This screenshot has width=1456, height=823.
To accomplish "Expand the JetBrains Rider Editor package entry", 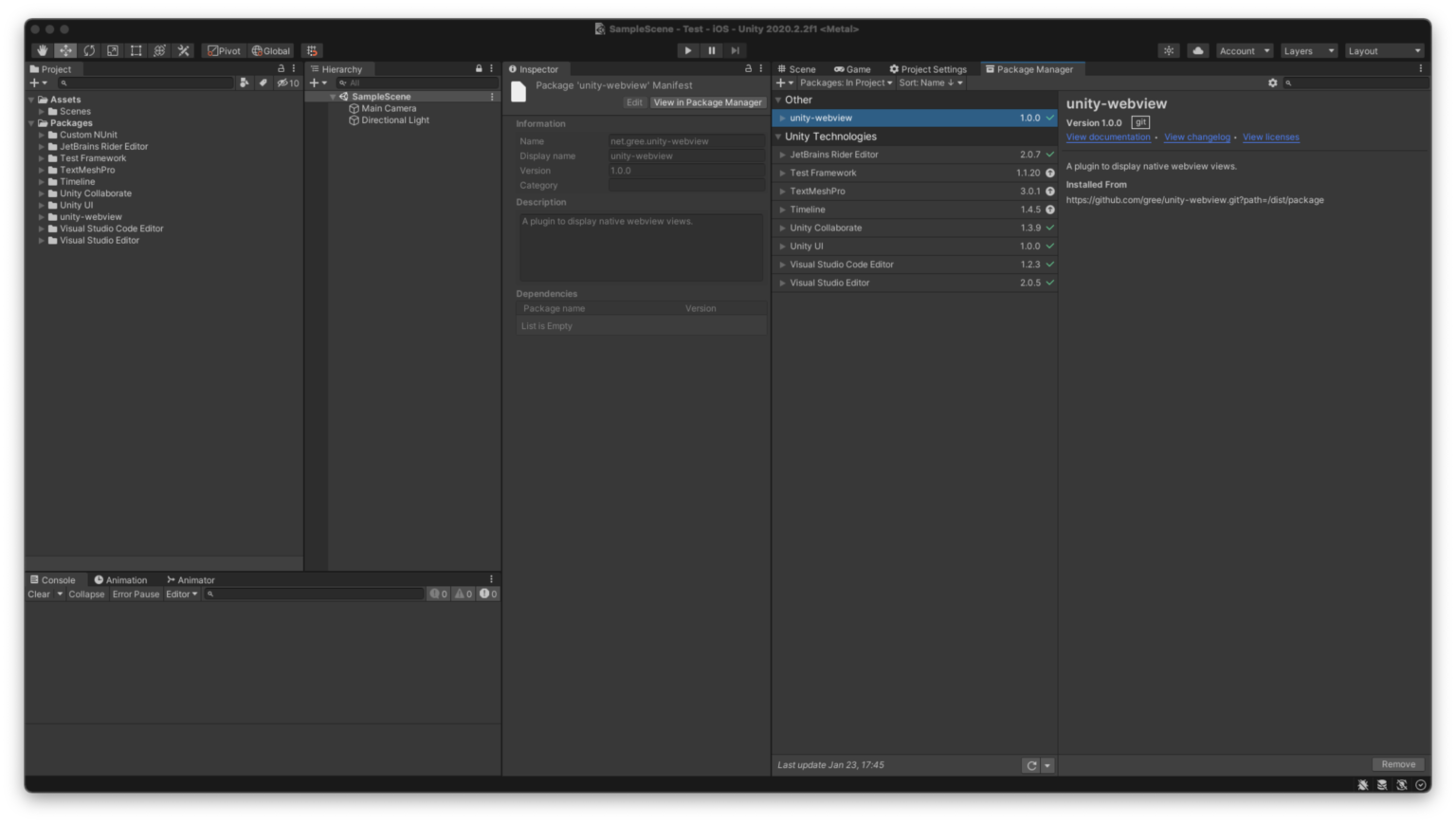I will [x=782, y=154].
